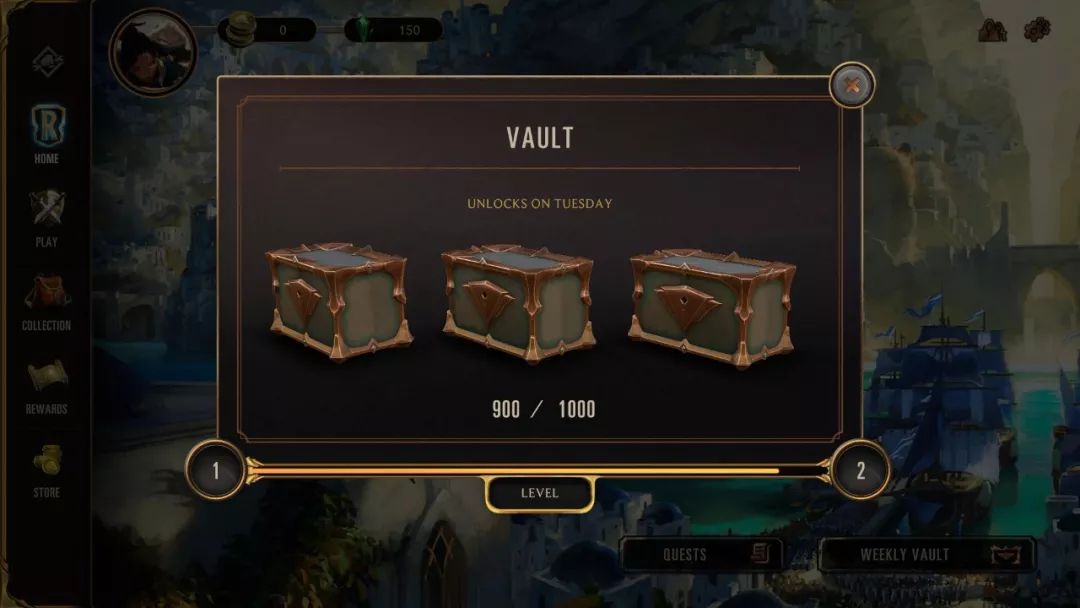This screenshot has width=1080, height=608.
Task: Open the settings gear icon
Action: click(x=1037, y=30)
